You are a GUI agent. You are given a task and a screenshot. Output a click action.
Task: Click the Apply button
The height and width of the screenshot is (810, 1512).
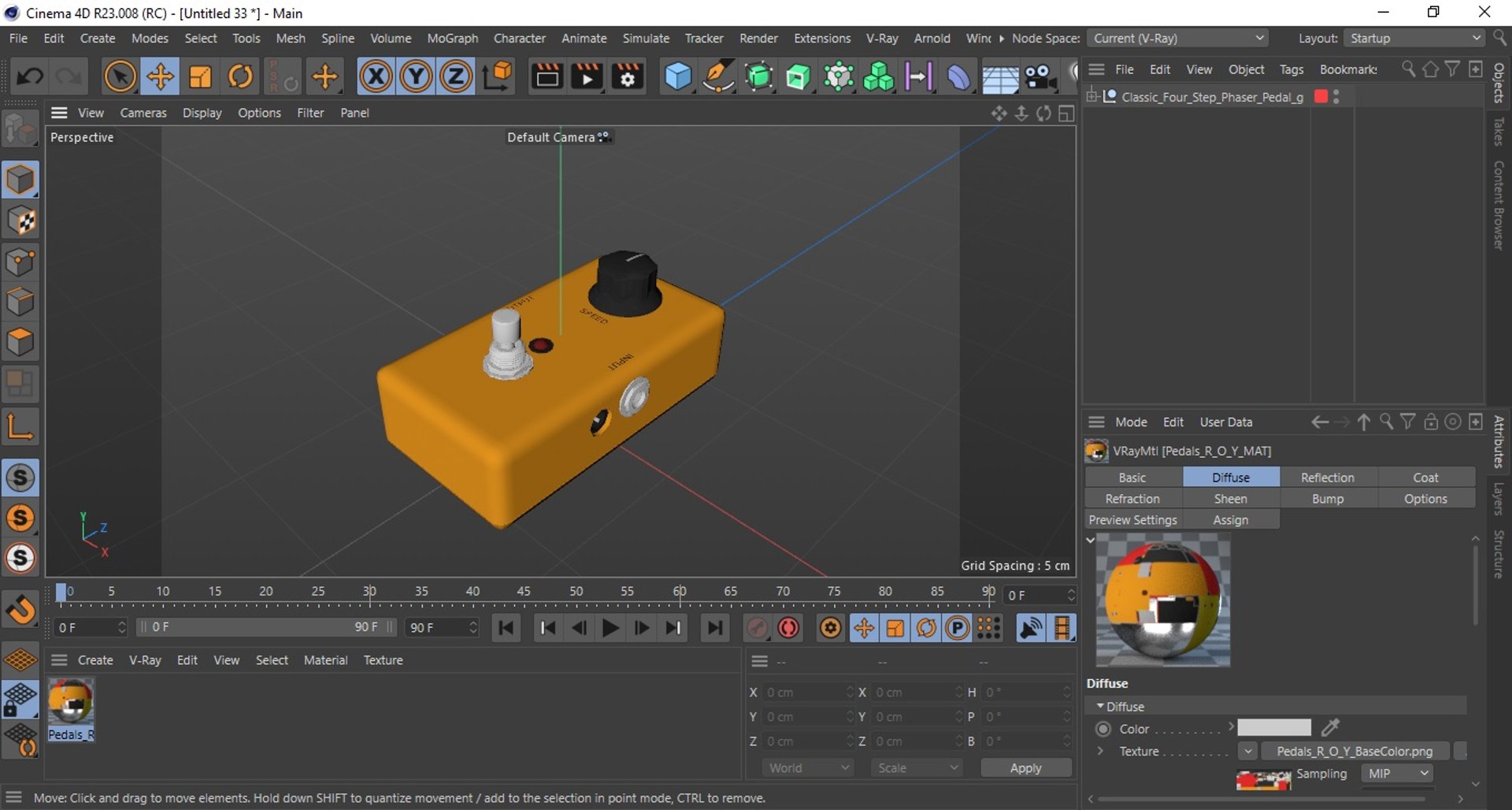coord(1025,767)
